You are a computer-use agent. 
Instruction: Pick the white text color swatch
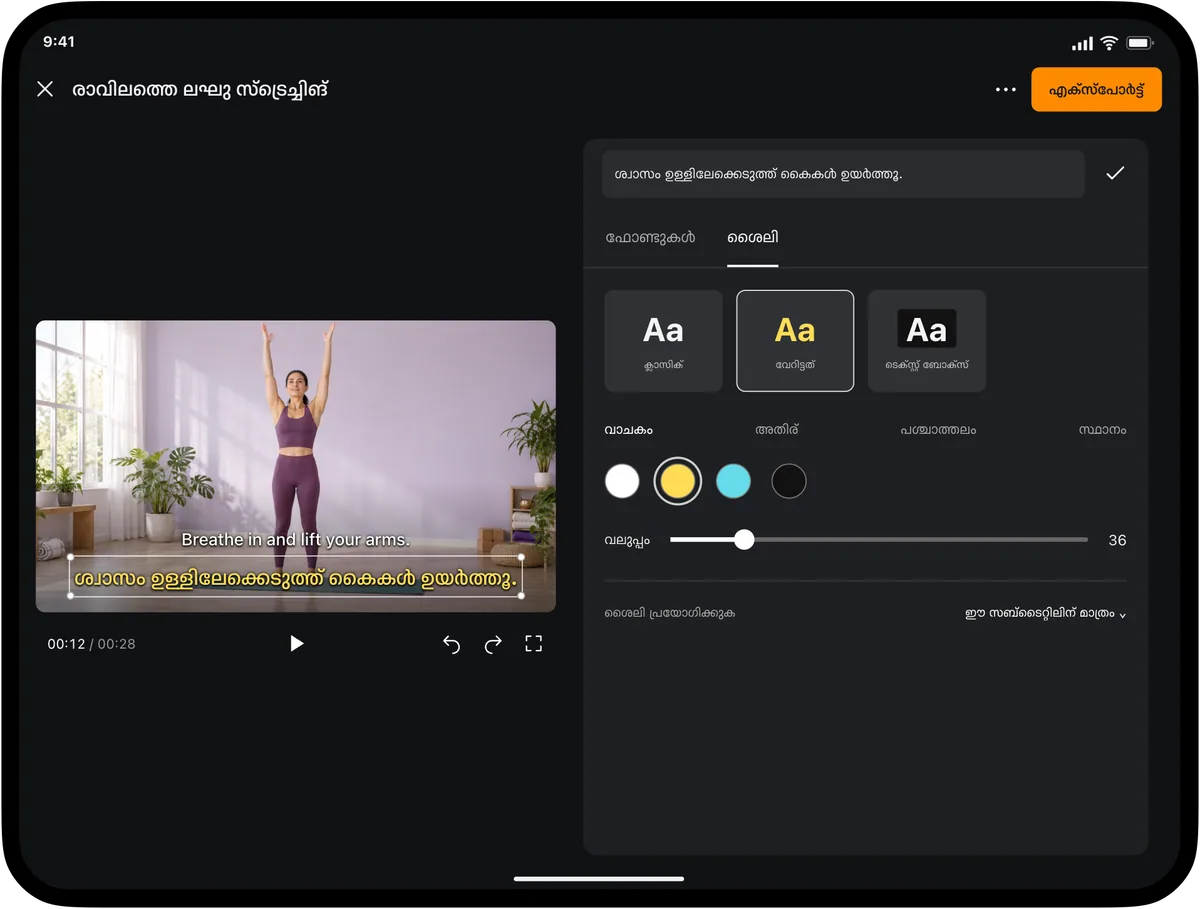point(622,481)
